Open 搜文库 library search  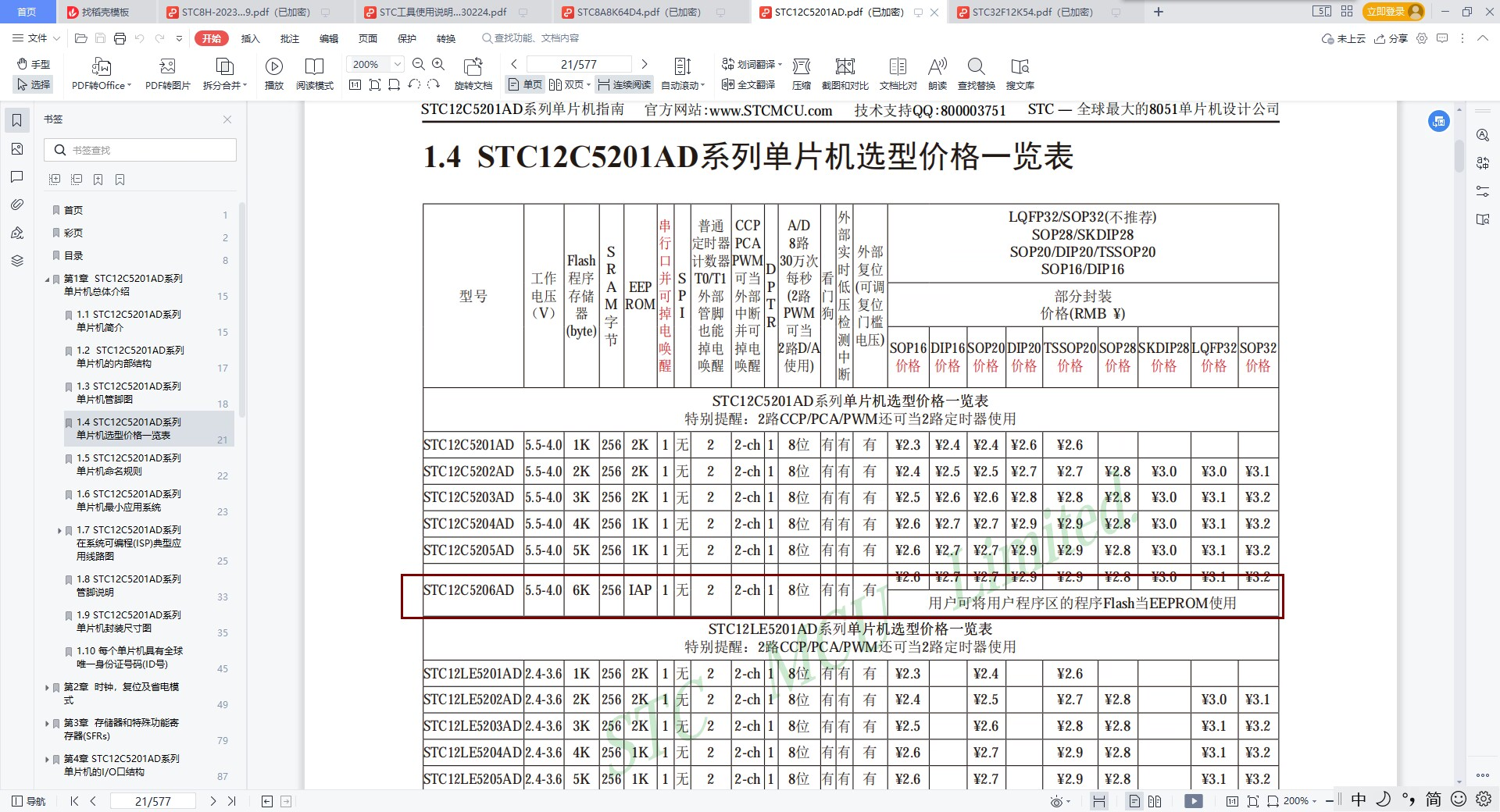point(1020,74)
